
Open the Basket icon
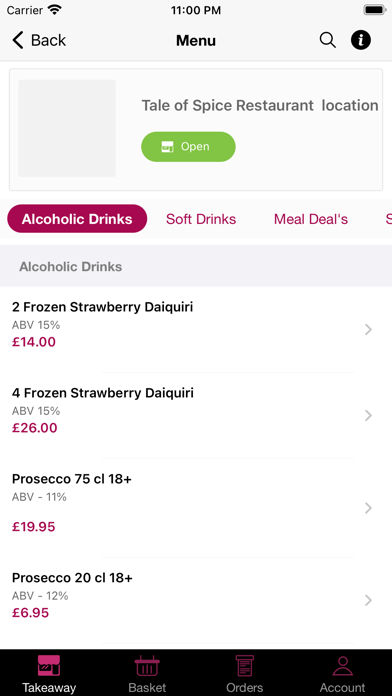click(147, 665)
